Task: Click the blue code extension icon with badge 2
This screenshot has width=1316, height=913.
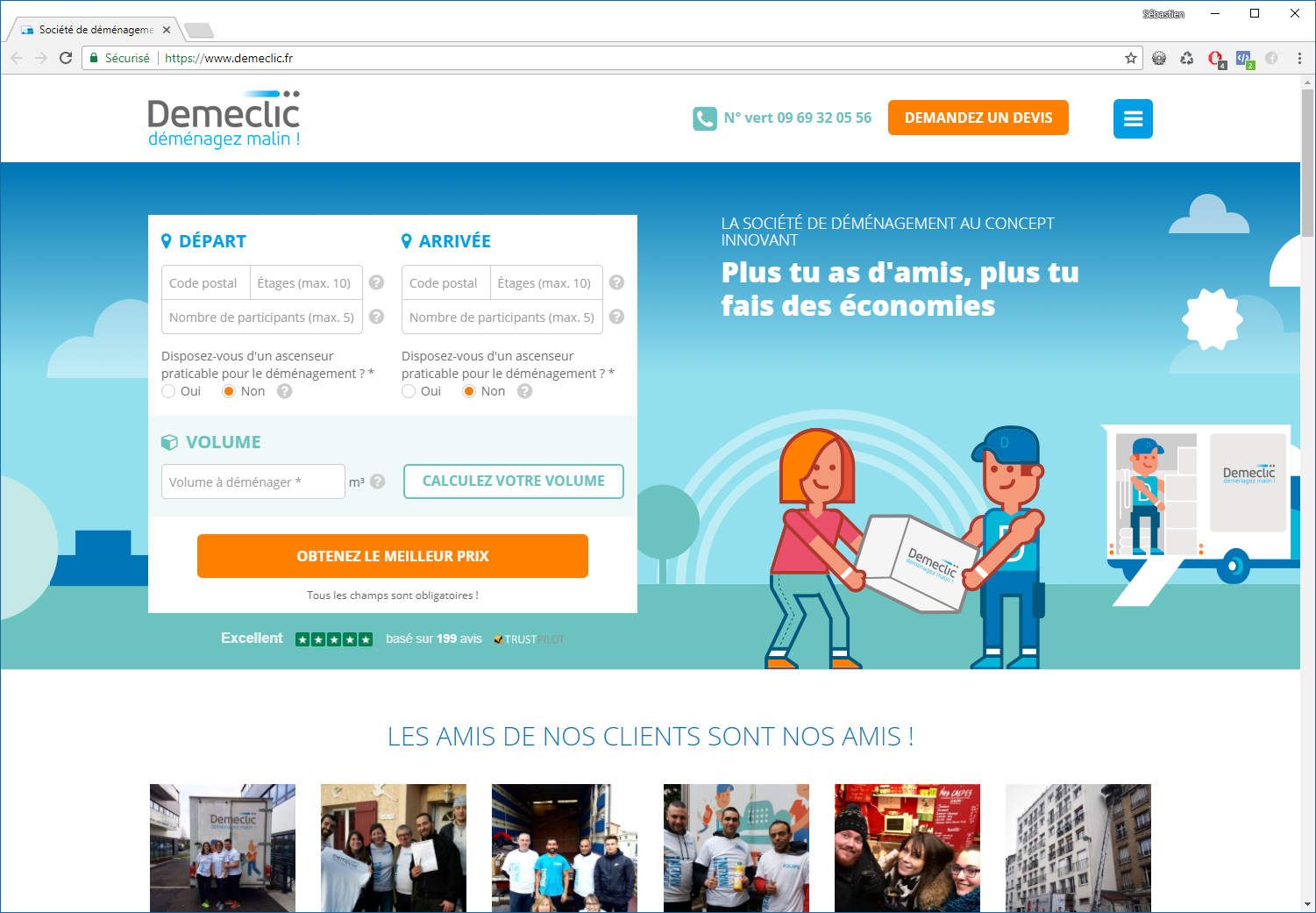Action: (1244, 59)
